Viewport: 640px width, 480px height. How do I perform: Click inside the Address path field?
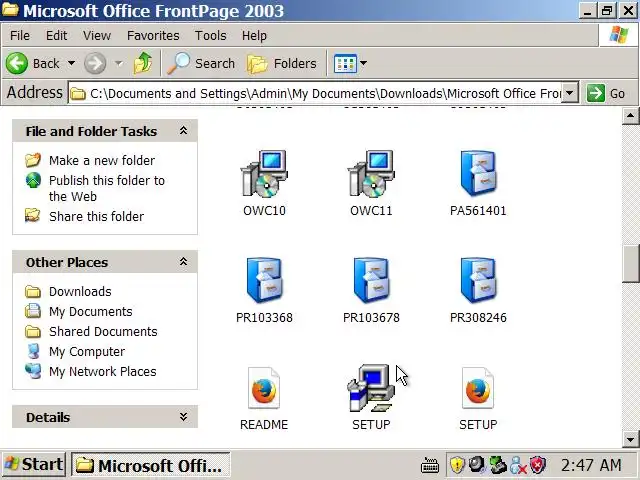point(316,93)
